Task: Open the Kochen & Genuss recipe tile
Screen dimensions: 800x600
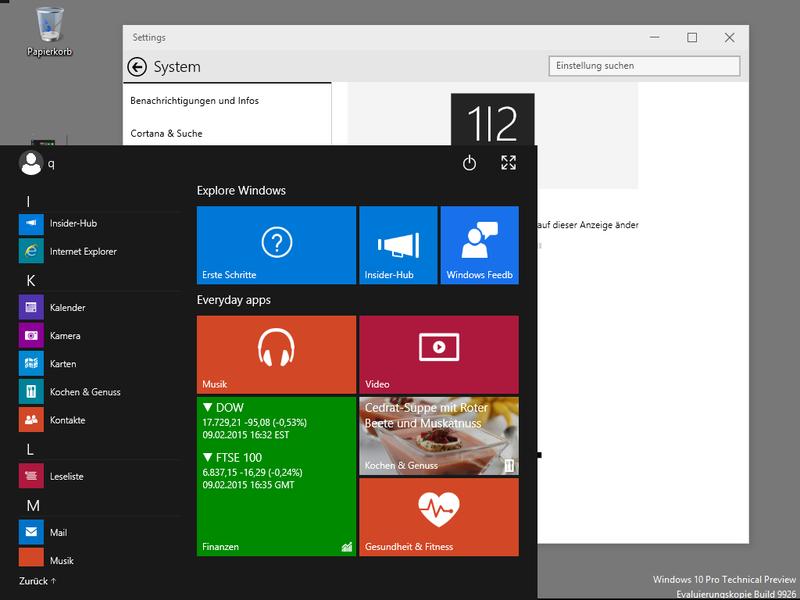Action: point(439,436)
